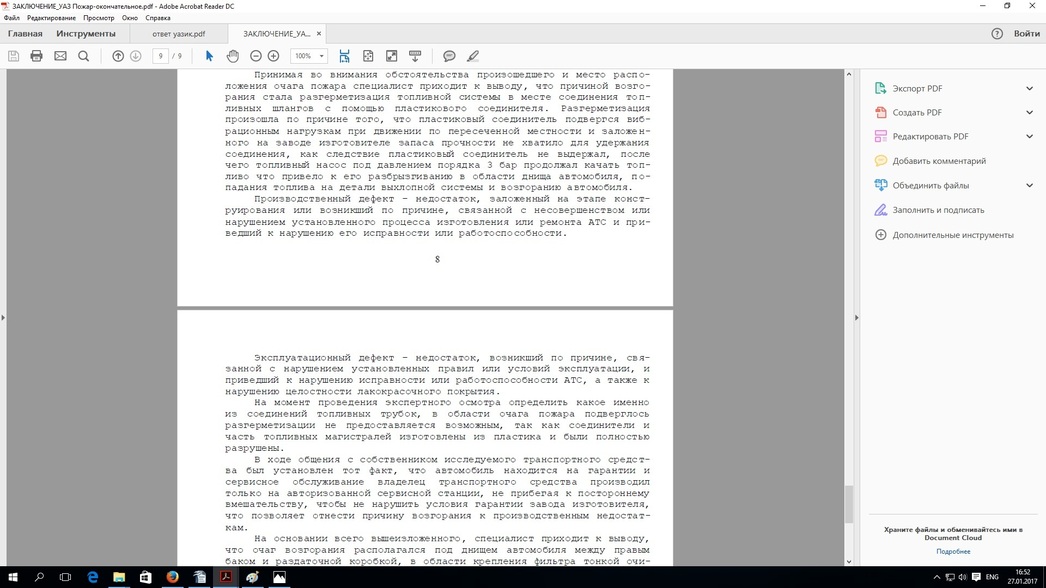
Task: Open the Просмотр menu
Action: click(x=98, y=18)
